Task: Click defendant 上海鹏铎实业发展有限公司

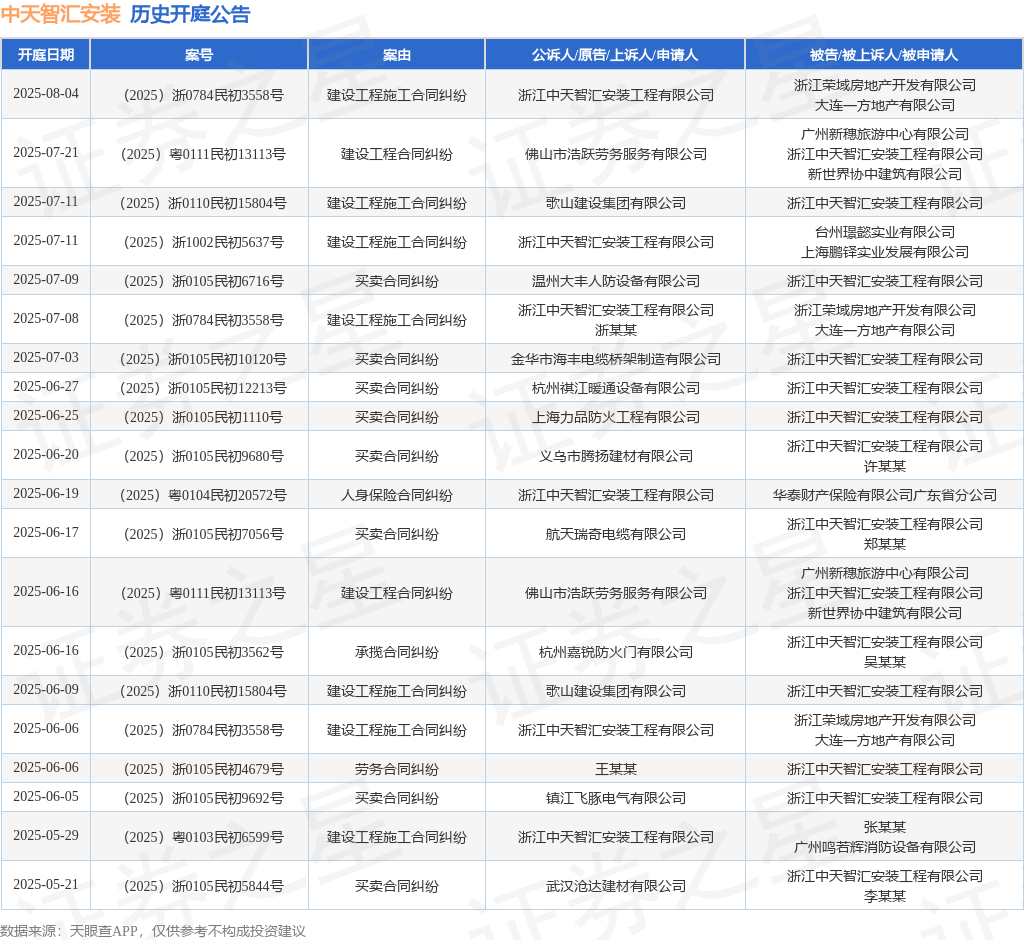Action: [x=884, y=252]
